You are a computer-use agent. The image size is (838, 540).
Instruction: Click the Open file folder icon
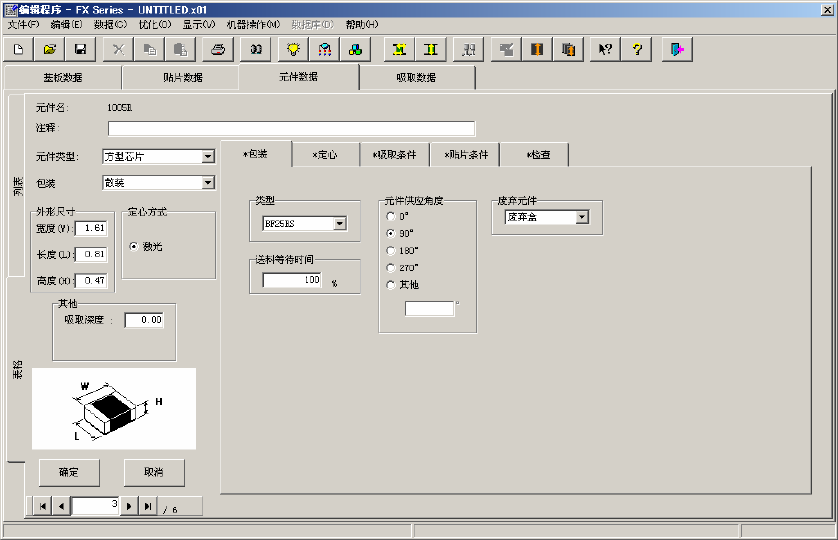tap(49, 48)
